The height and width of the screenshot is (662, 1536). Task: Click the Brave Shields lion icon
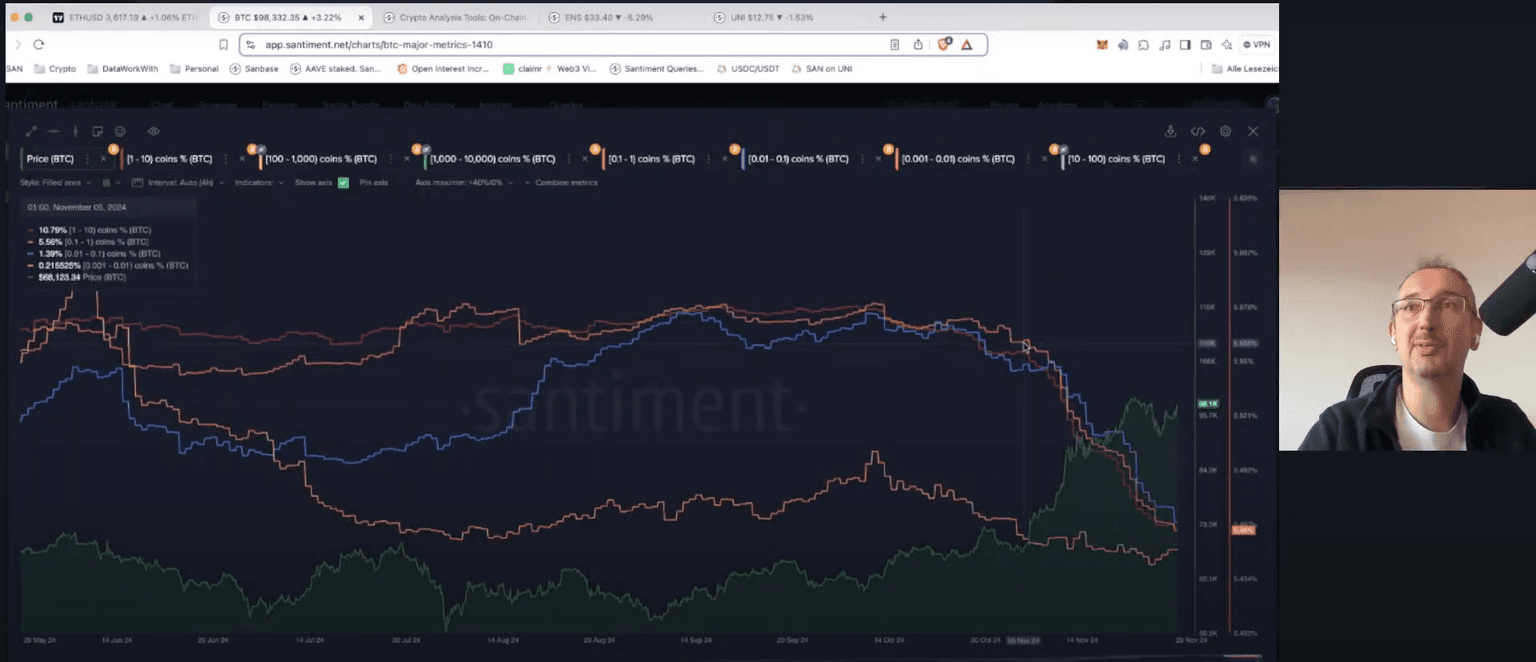click(943, 45)
